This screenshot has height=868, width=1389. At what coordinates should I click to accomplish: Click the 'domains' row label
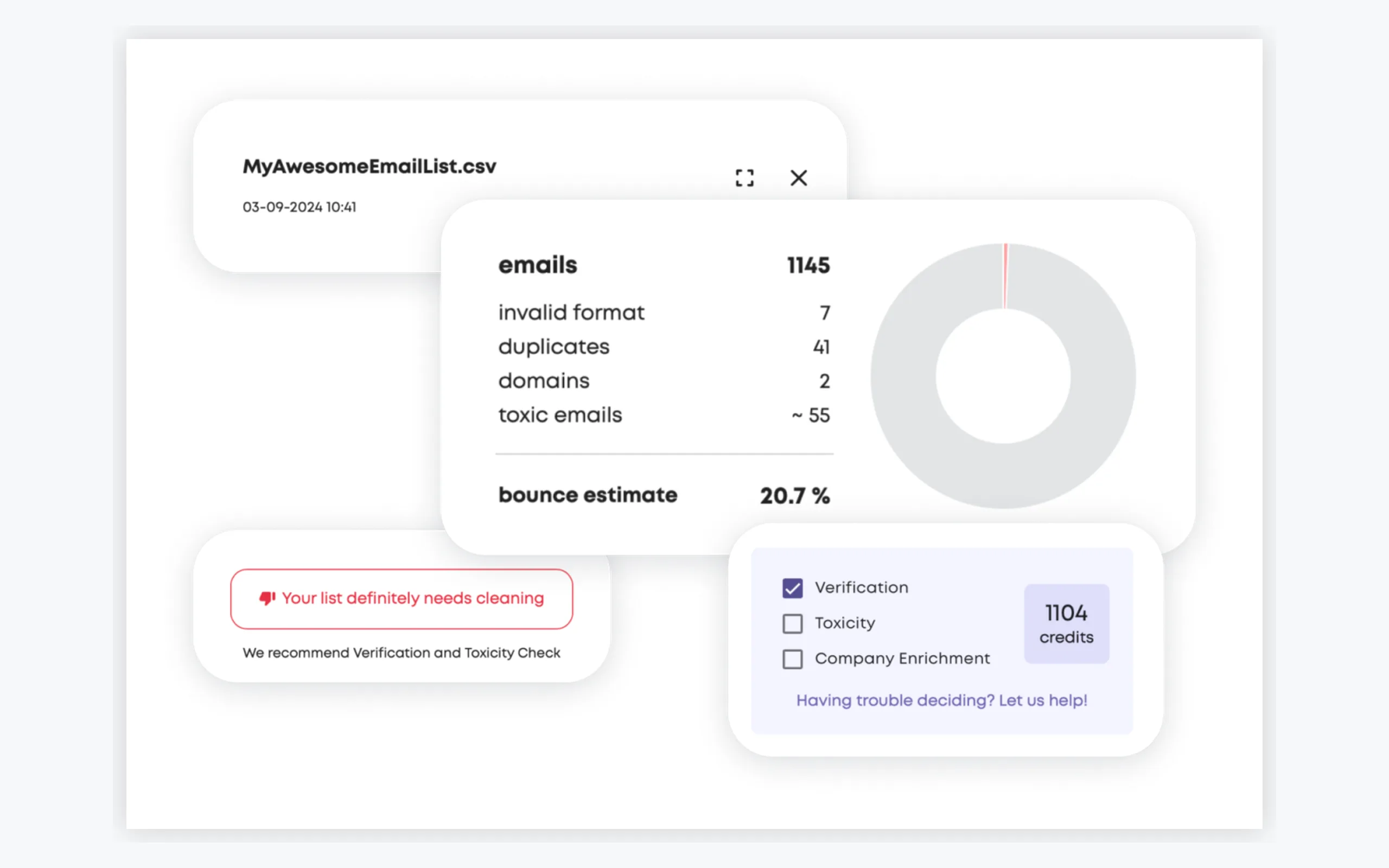tap(544, 381)
